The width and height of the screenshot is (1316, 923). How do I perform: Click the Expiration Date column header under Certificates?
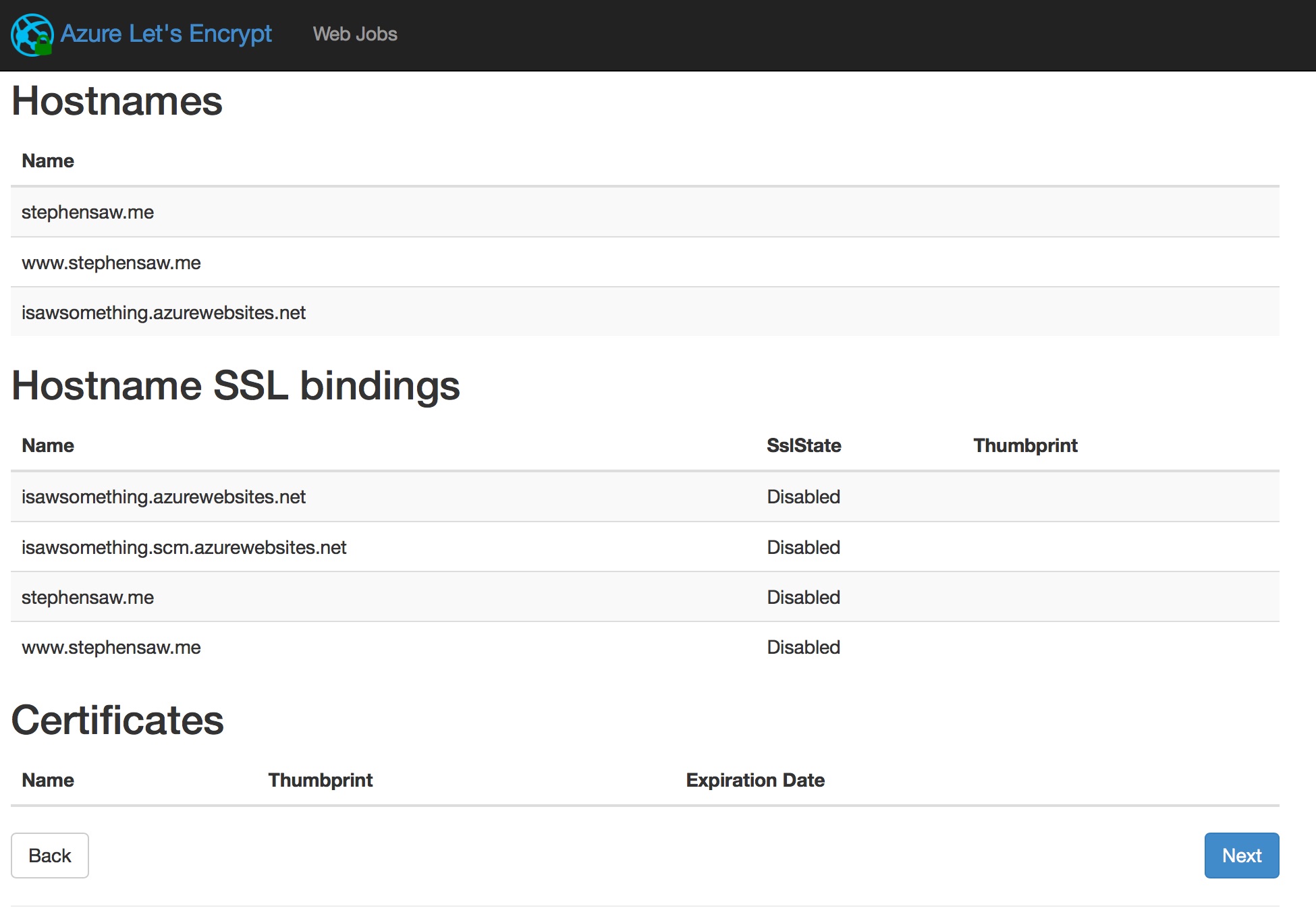click(755, 780)
